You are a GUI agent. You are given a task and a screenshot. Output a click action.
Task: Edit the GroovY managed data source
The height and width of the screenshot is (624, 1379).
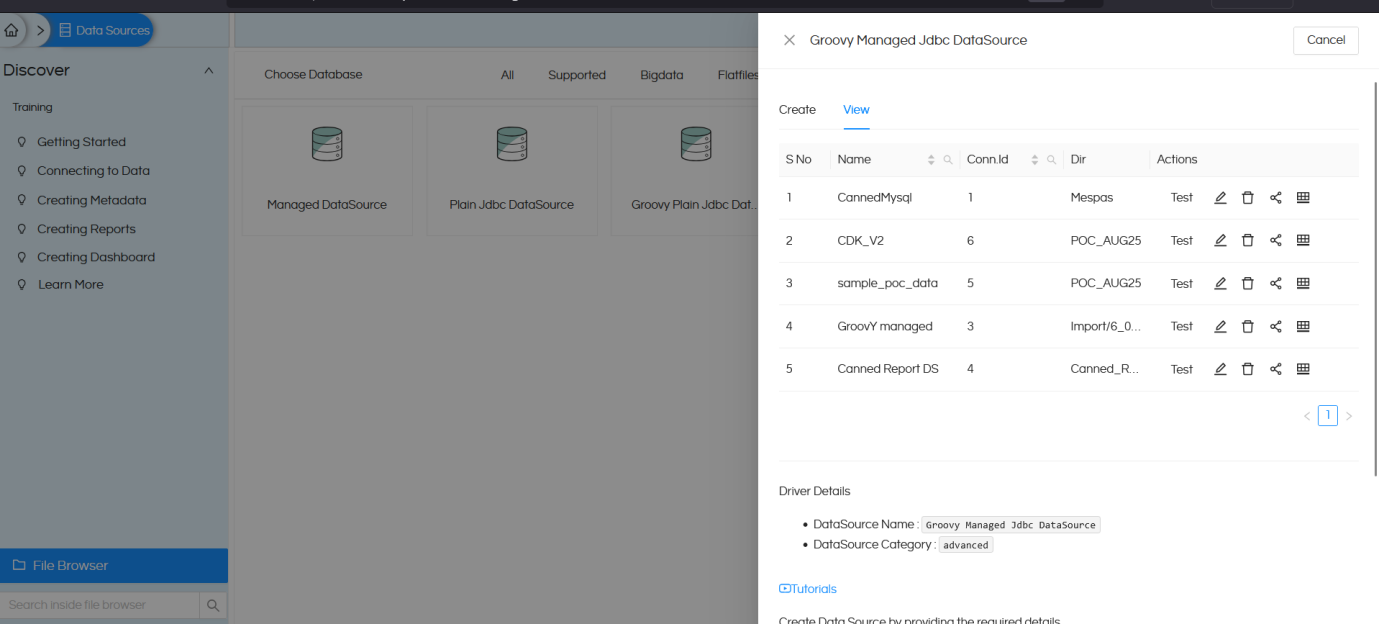coord(1220,327)
